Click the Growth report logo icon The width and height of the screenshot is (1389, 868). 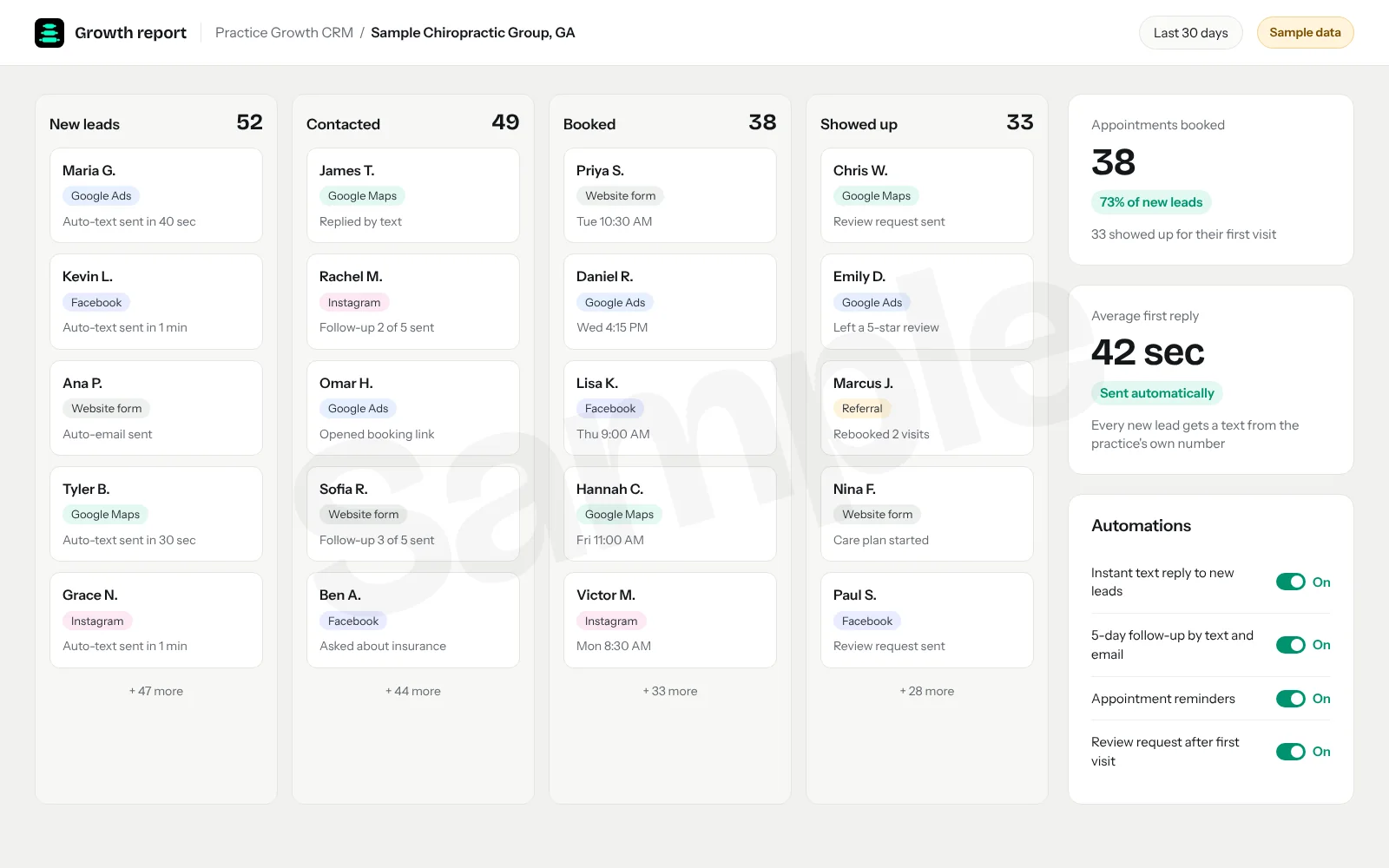click(49, 33)
